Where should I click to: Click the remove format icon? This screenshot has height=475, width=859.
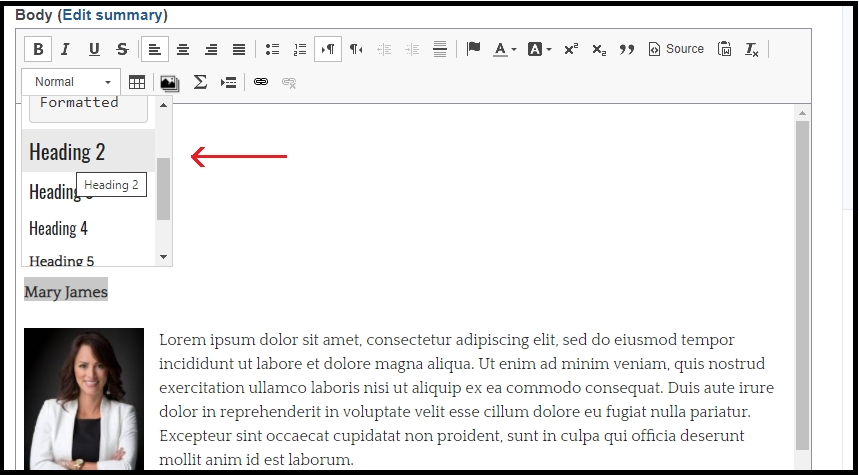tap(752, 49)
